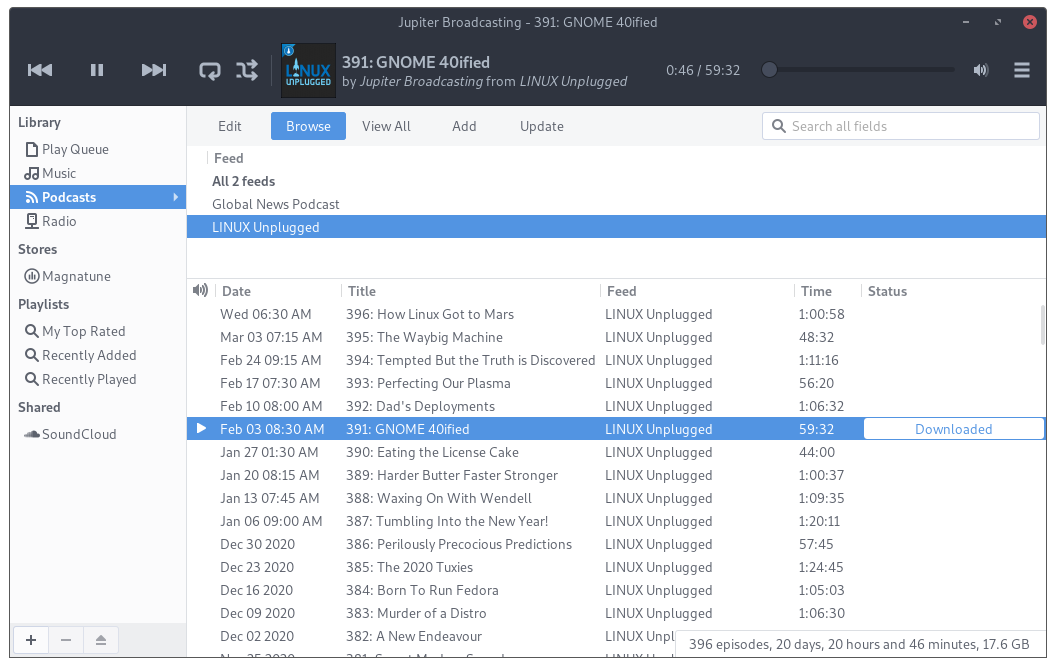Expand the Podcasts arrow in sidebar
Viewport: 1056px width, 667px height.
[175, 197]
